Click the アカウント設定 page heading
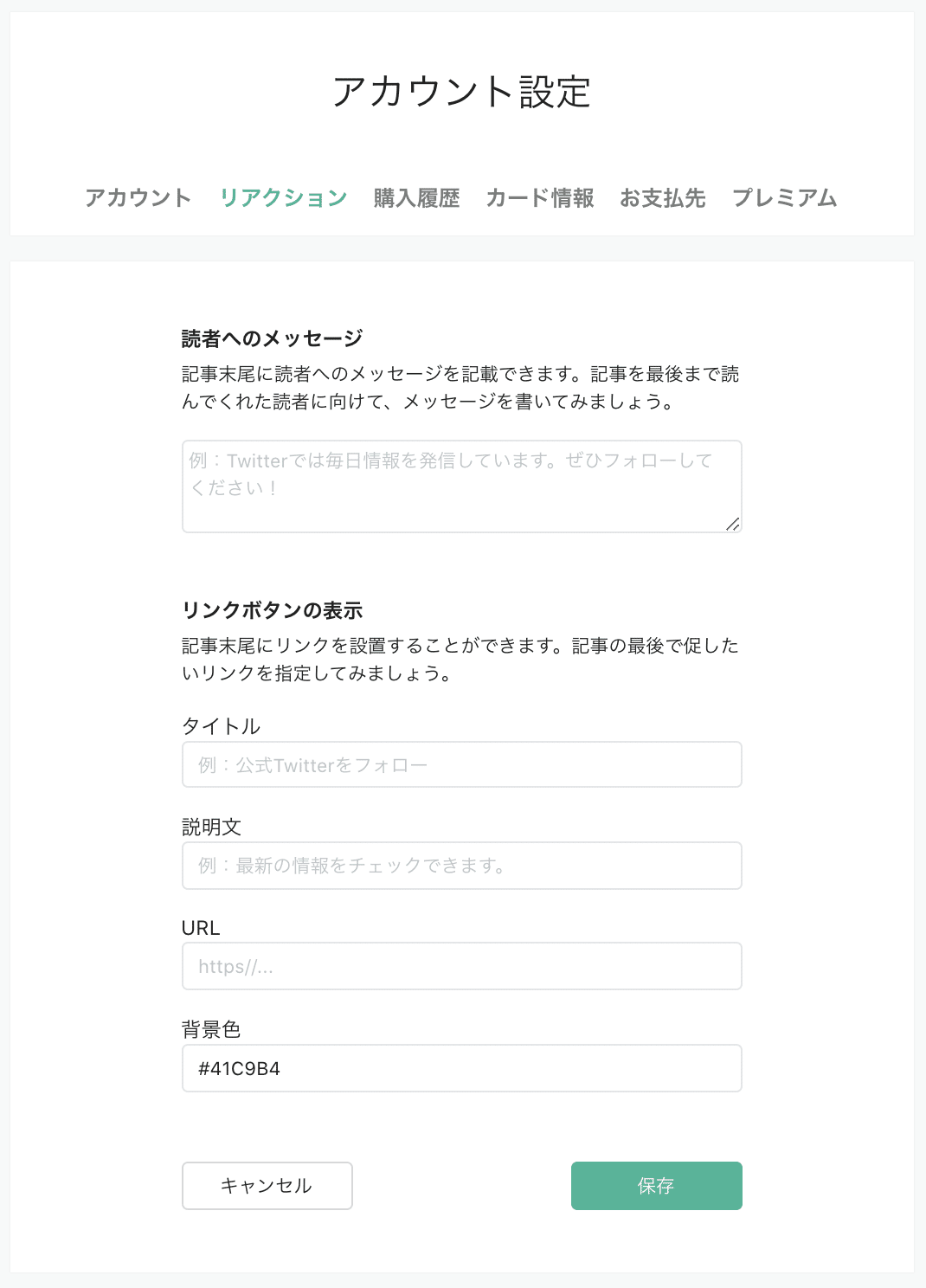 (x=463, y=90)
